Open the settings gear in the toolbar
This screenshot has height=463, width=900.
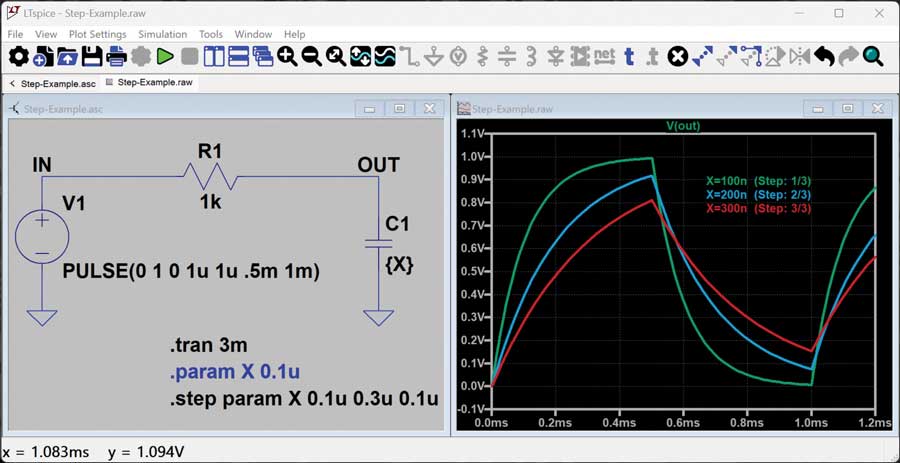point(18,57)
